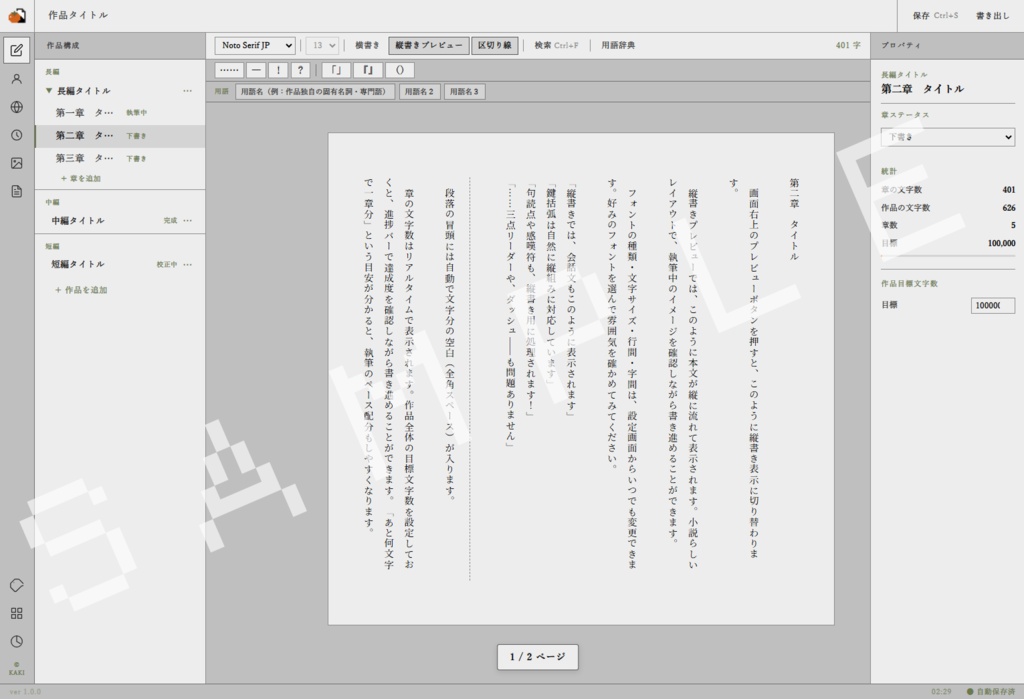This screenshot has height=699, width=1024.
Task: Open the document notes icon in sidebar
Action: (x=17, y=191)
